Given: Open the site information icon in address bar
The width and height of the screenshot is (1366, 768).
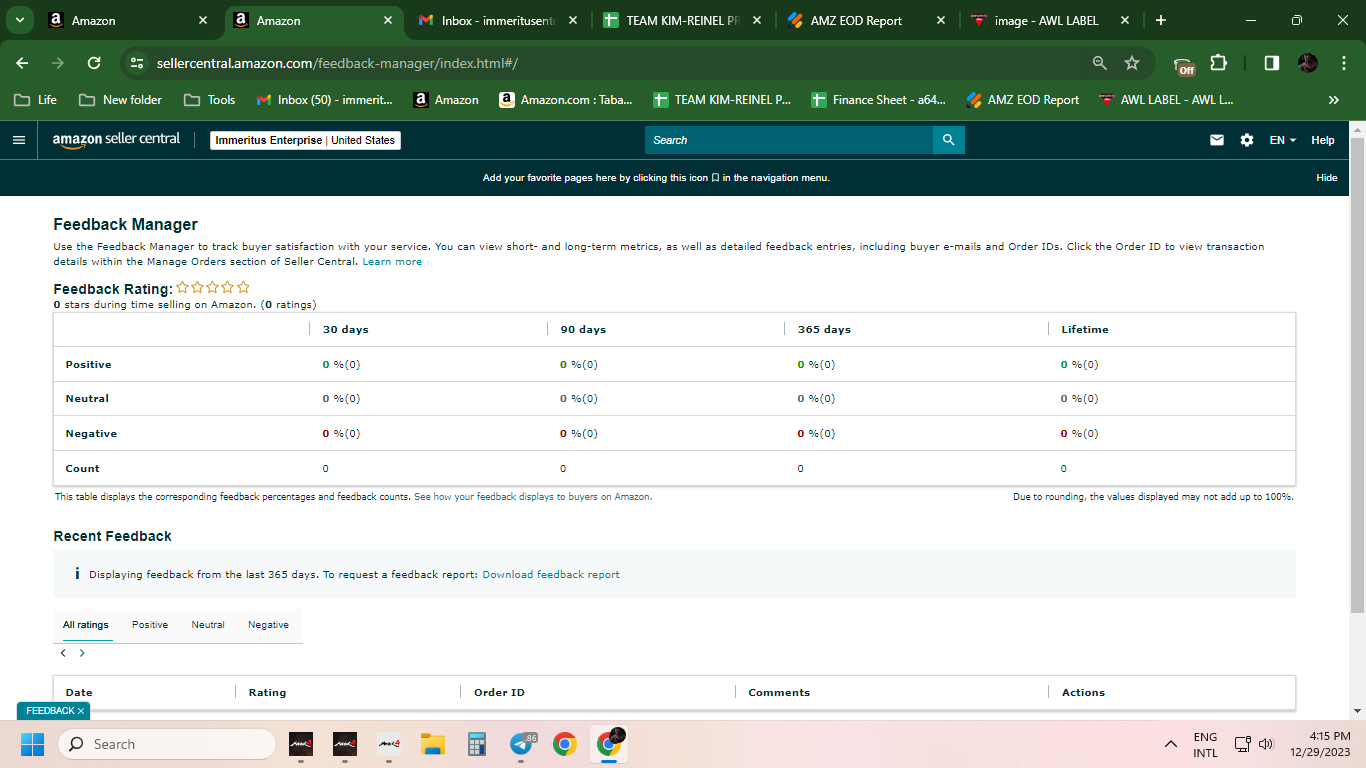Looking at the screenshot, I should click(x=138, y=63).
